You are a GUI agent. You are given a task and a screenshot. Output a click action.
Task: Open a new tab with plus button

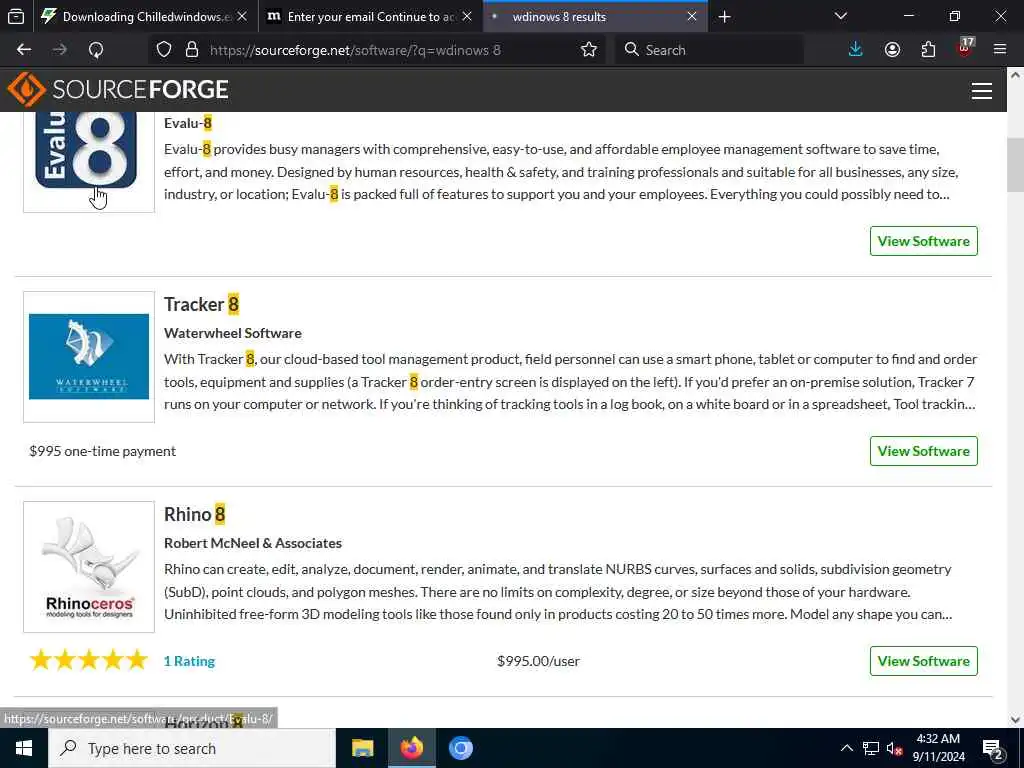pyautogui.click(x=724, y=16)
